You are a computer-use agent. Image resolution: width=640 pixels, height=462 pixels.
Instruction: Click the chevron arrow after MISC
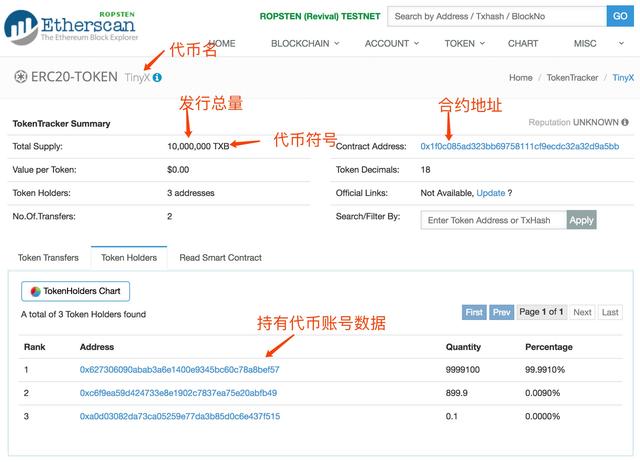(x=621, y=43)
